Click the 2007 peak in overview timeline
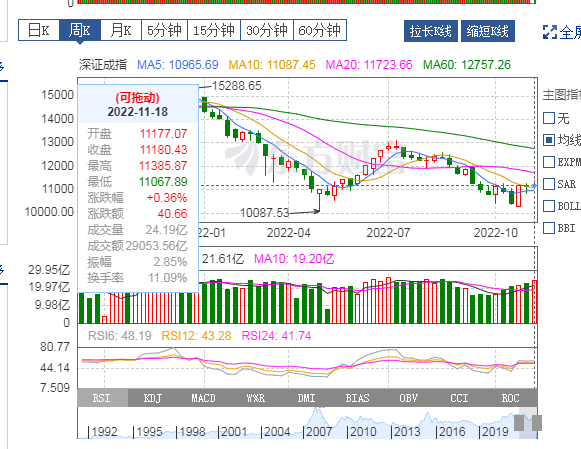This screenshot has height=449, width=581. pyautogui.click(x=318, y=410)
